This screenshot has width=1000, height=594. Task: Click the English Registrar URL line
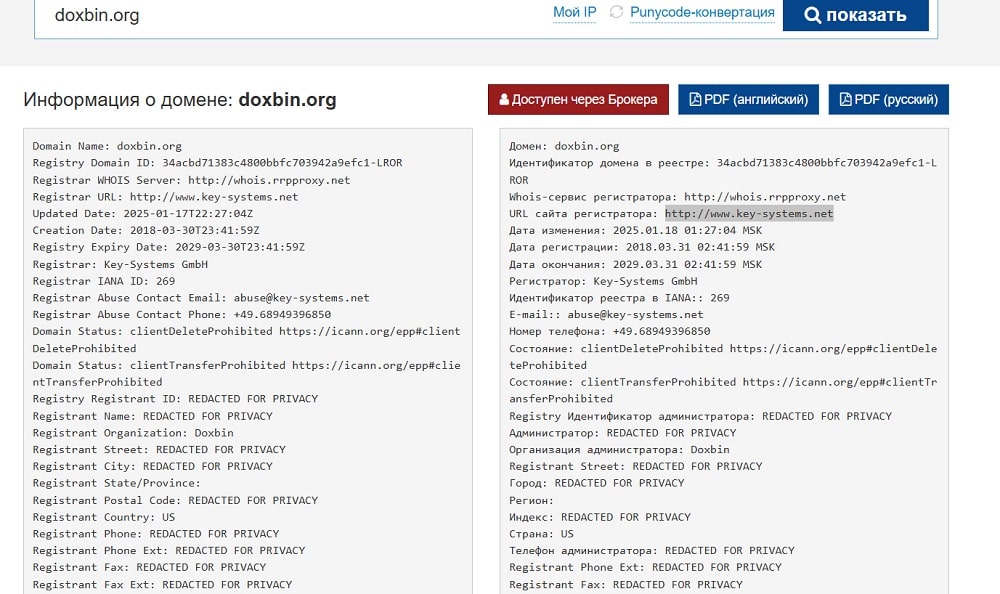[x=165, y=197]
